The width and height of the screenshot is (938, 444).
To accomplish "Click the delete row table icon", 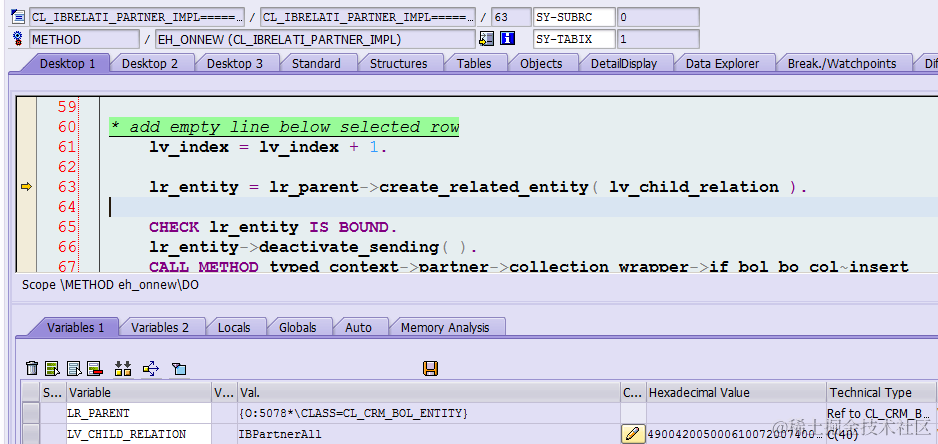I will point(95,369).
